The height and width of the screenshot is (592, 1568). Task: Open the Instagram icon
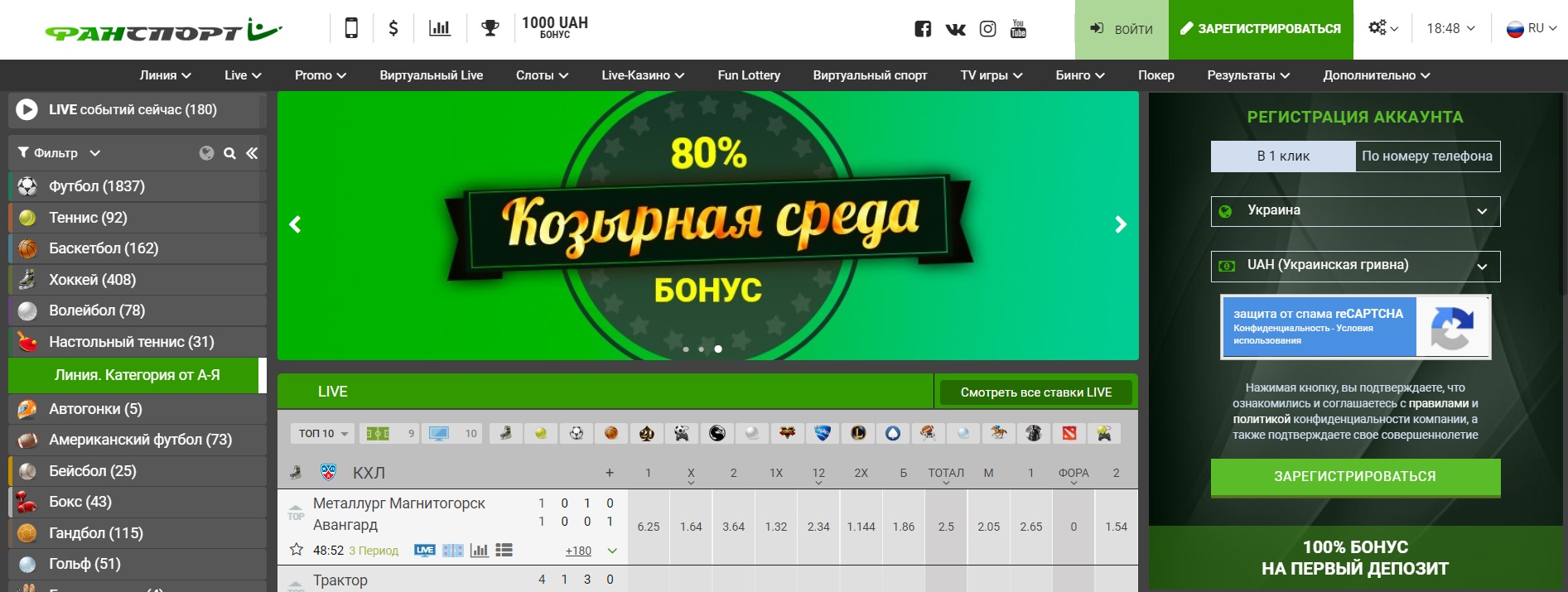click(x=987, y=29)
